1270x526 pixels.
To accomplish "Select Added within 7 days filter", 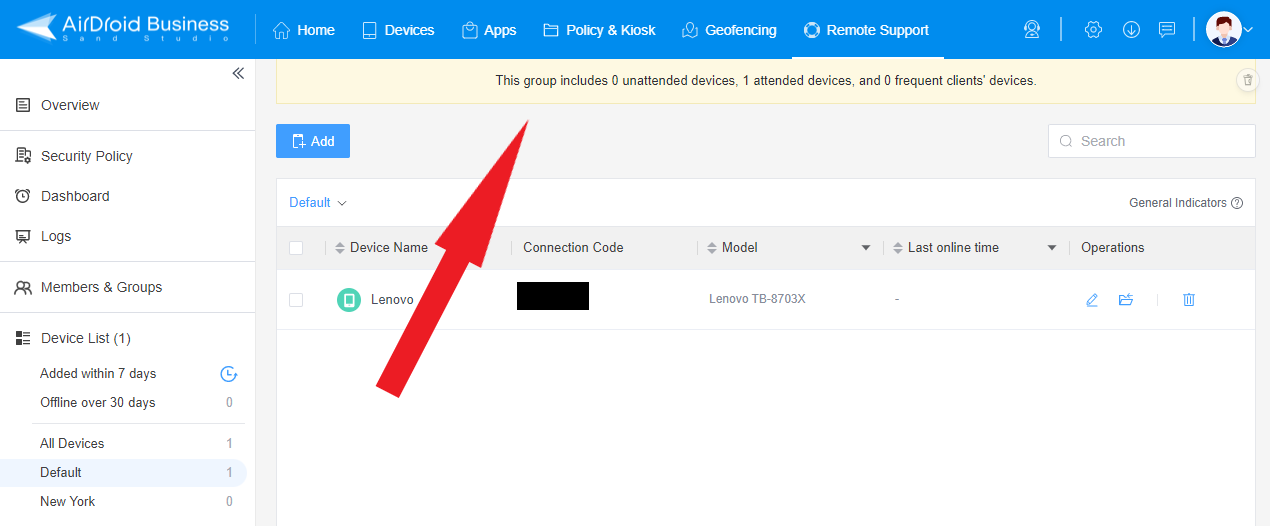I will 98,373.
